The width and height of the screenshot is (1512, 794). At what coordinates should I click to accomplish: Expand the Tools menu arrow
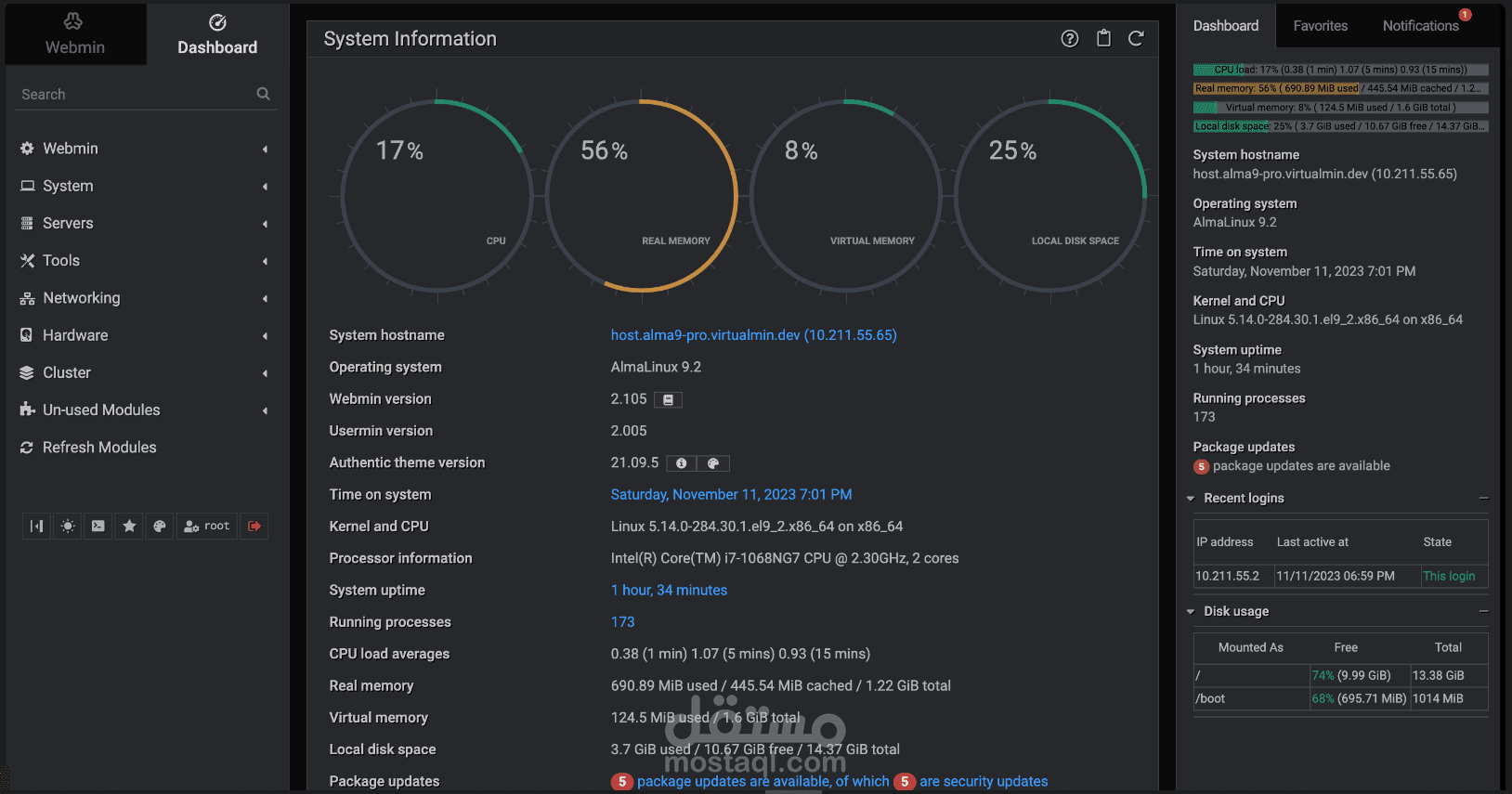265,261
